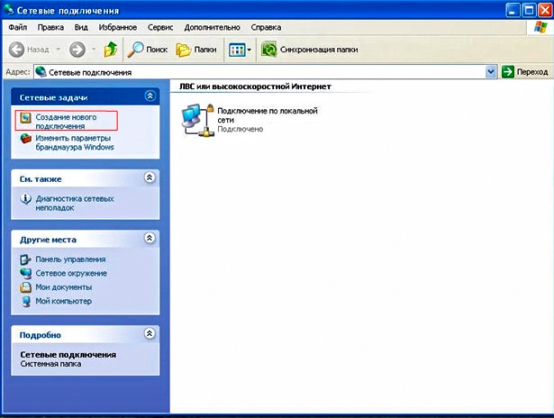The image size is (554, 418).
Task: Click the title bar window icon
Action: 9,9
